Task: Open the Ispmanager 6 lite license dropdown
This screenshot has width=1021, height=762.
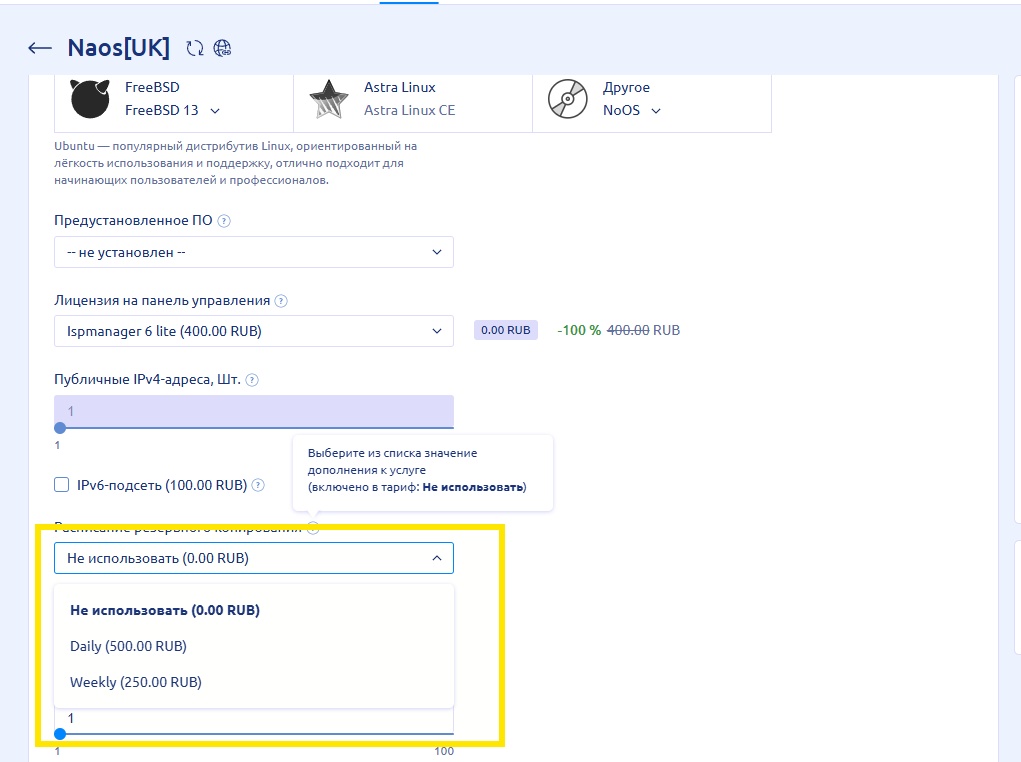Action: (254, 331)
